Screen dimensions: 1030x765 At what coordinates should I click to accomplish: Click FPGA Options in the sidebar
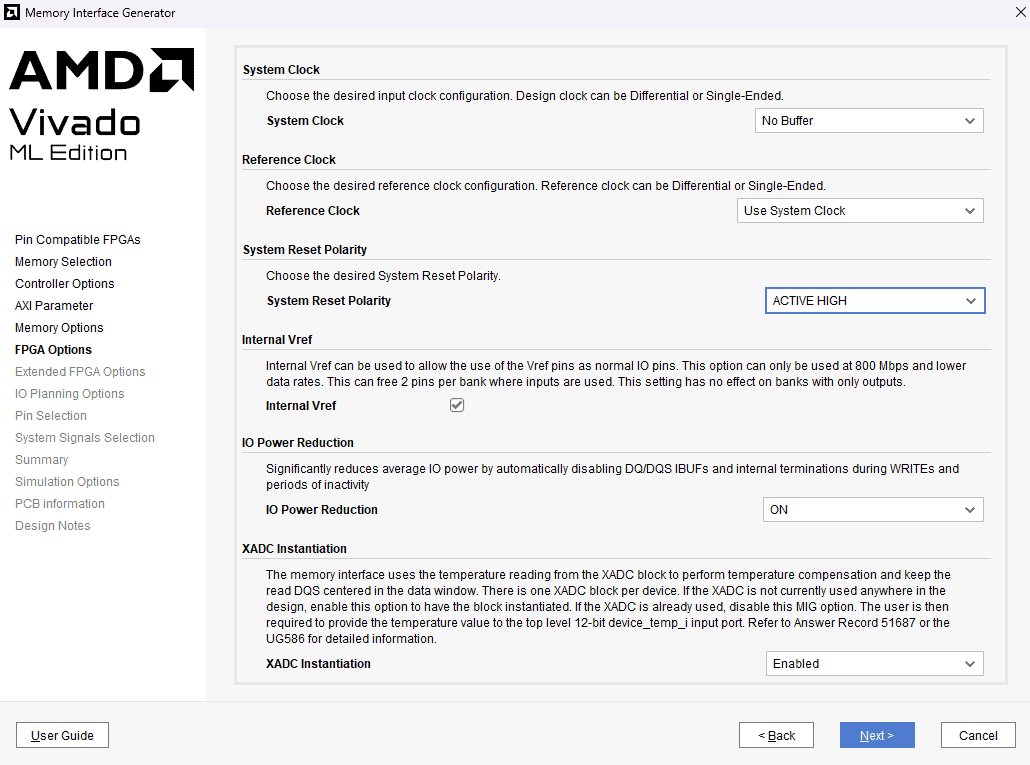(53, 350)
